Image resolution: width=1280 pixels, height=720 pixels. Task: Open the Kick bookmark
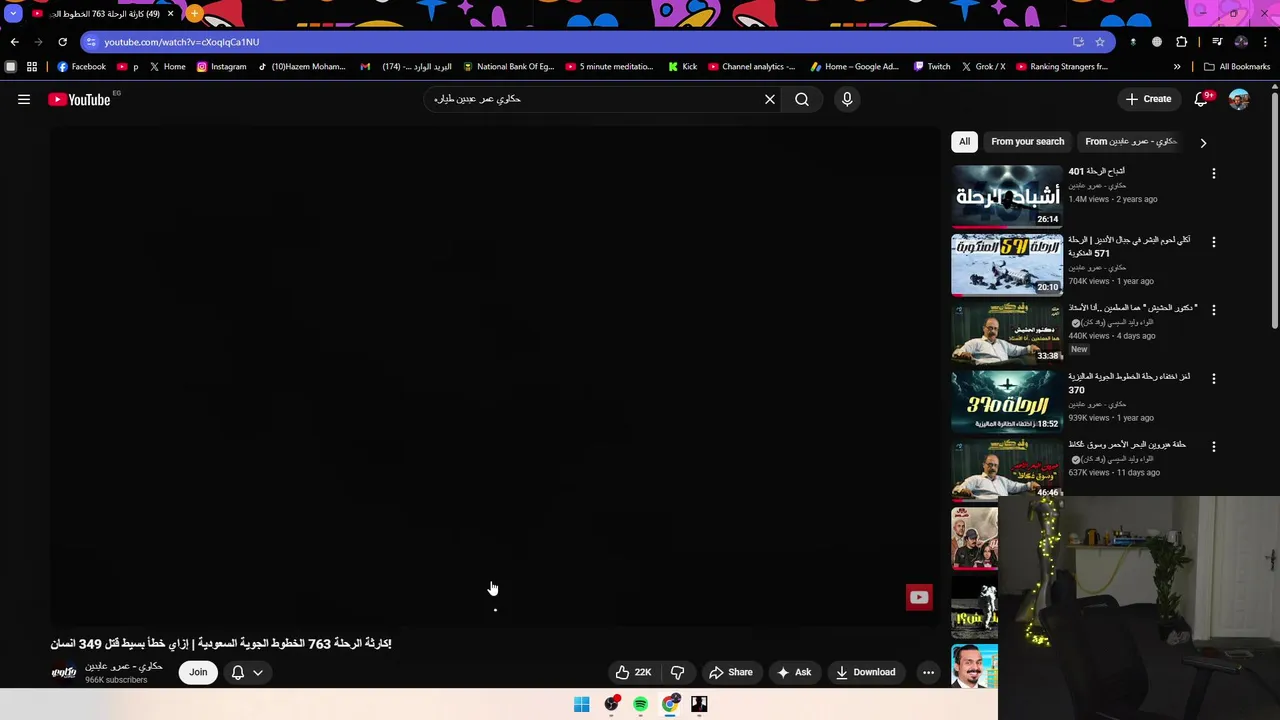681,67
